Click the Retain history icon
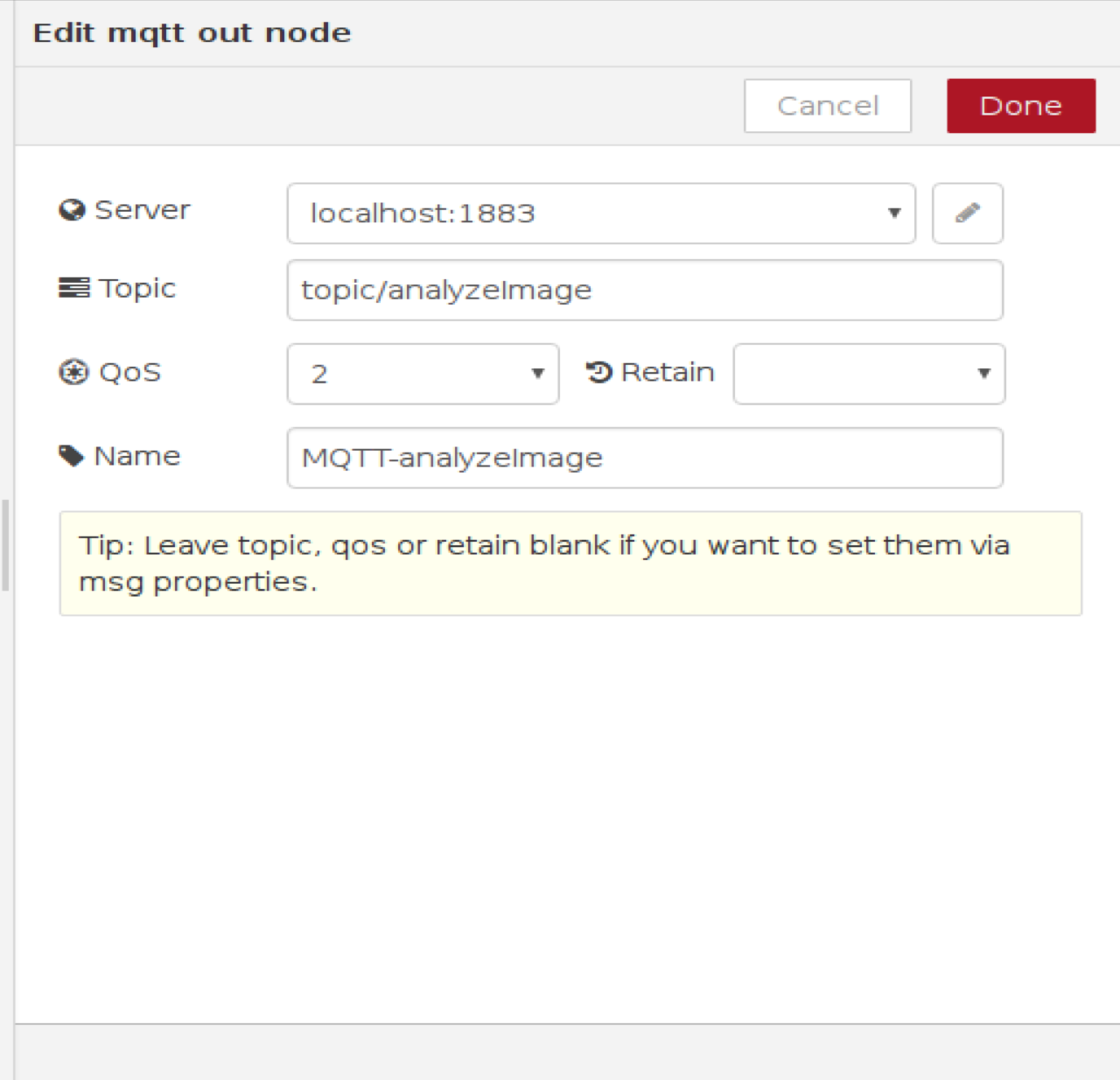Viewport: 1120px width, 1080px height. tap(599, 372)
